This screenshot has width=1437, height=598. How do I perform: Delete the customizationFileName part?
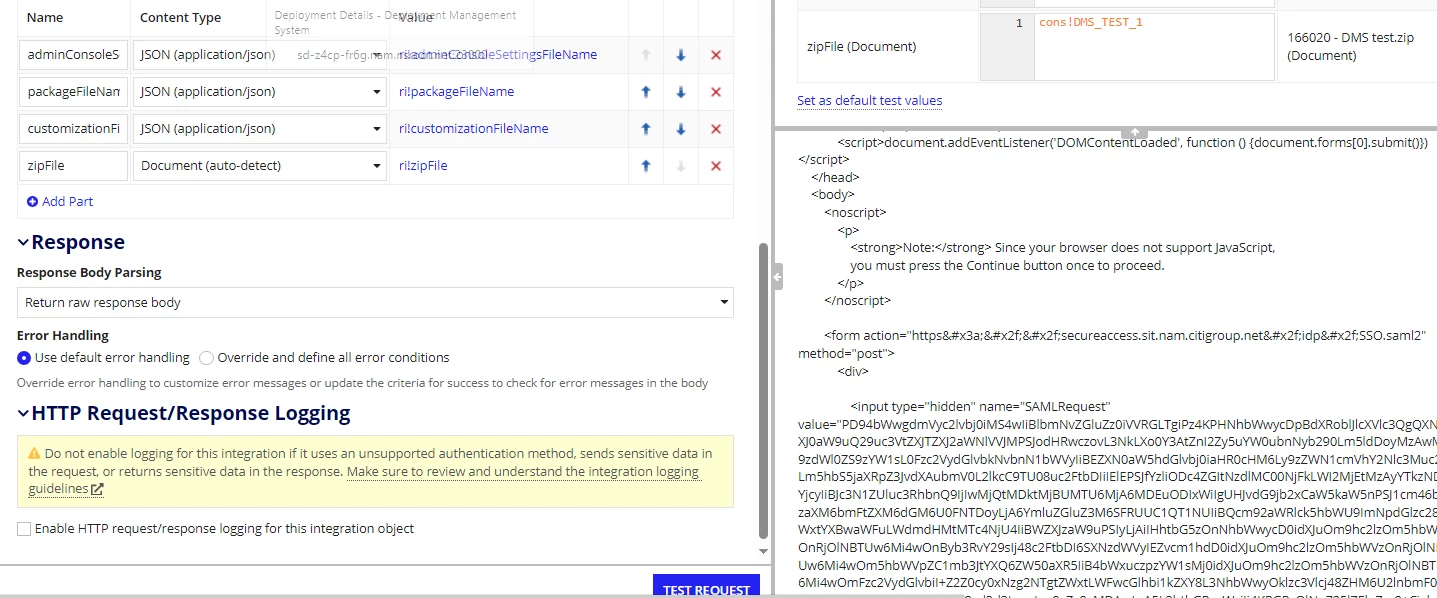pos(716,129)
